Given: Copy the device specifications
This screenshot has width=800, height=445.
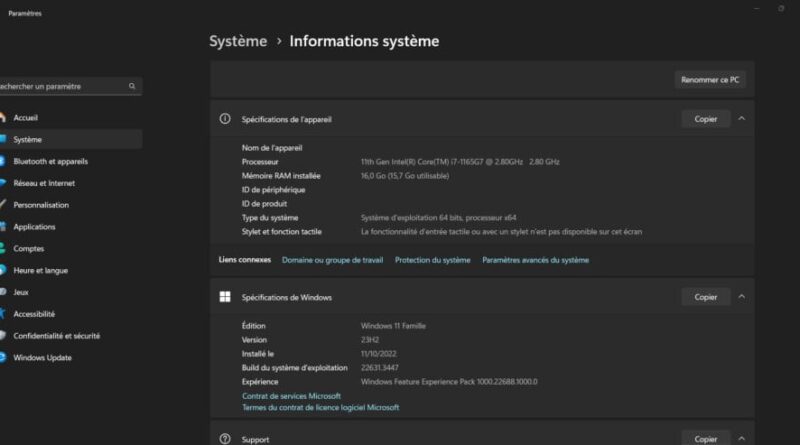Looking at the screenshot, I should tap(706, 119).
